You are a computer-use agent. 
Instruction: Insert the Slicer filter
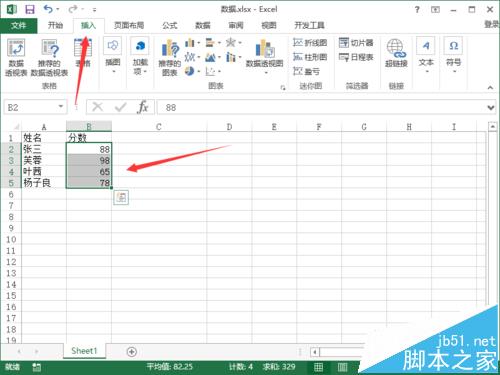coord(356,43)
